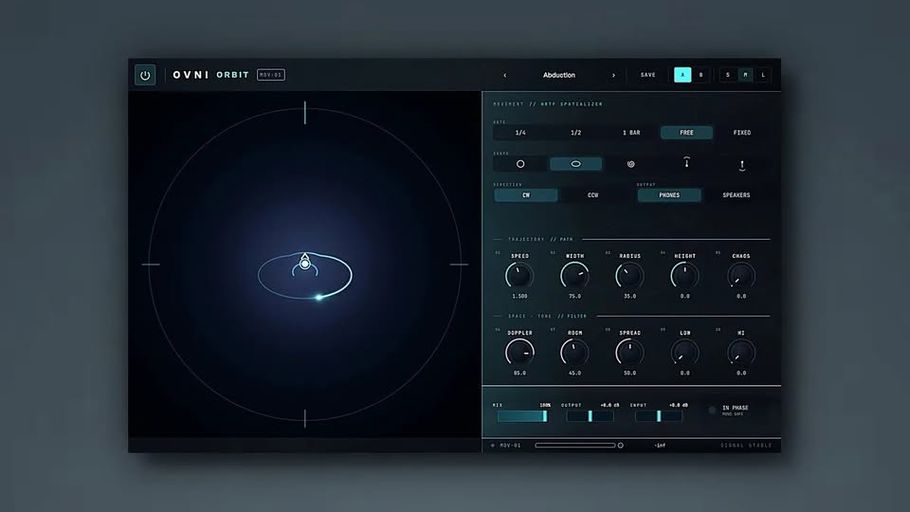Save the current preset
The width and height of the screenshot is (910, 512).
click(x=648, y=75)
